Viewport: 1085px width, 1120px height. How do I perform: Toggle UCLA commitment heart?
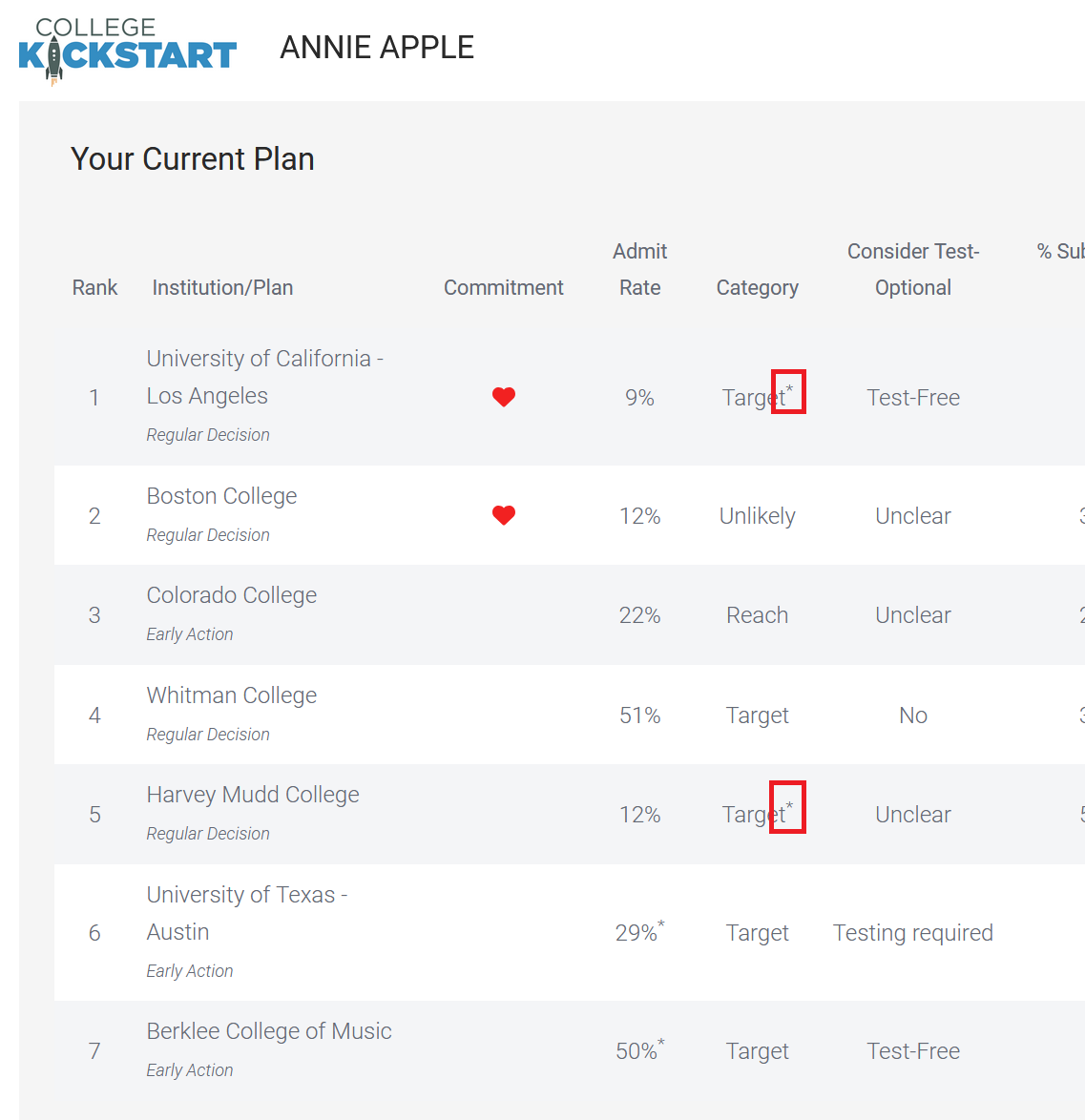point(504,397)
